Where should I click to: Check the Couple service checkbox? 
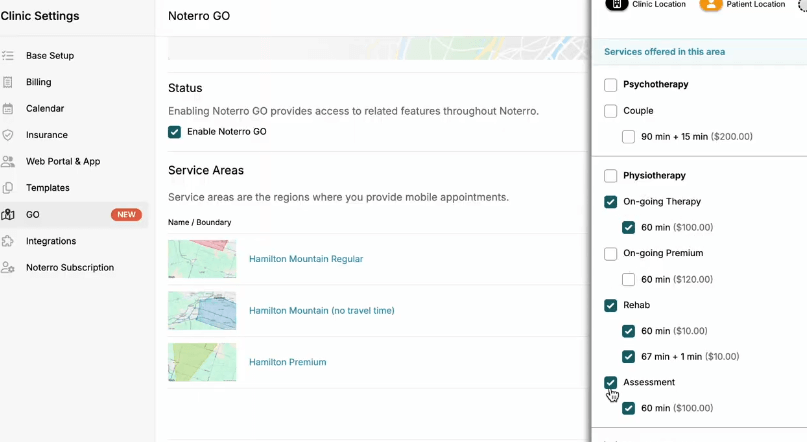point(610,111)
